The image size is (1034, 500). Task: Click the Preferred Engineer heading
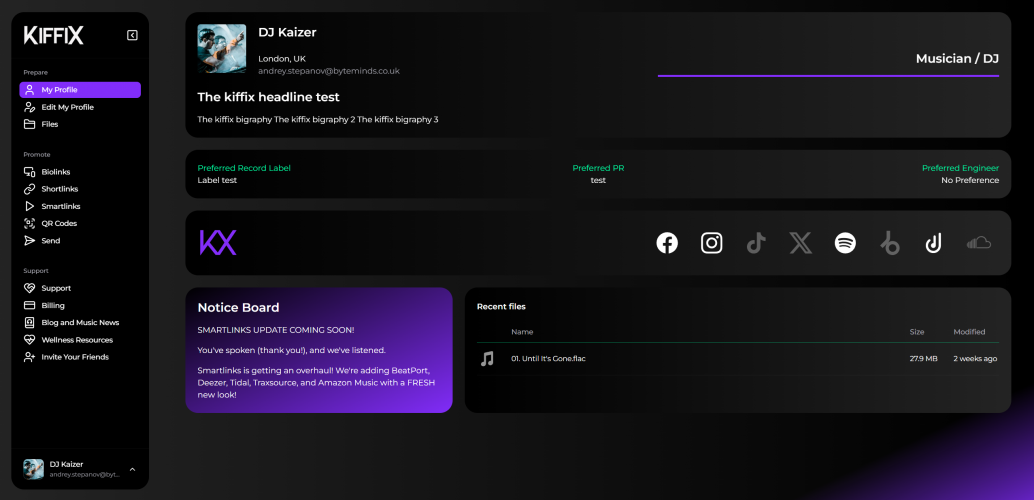tap(960, 168)
